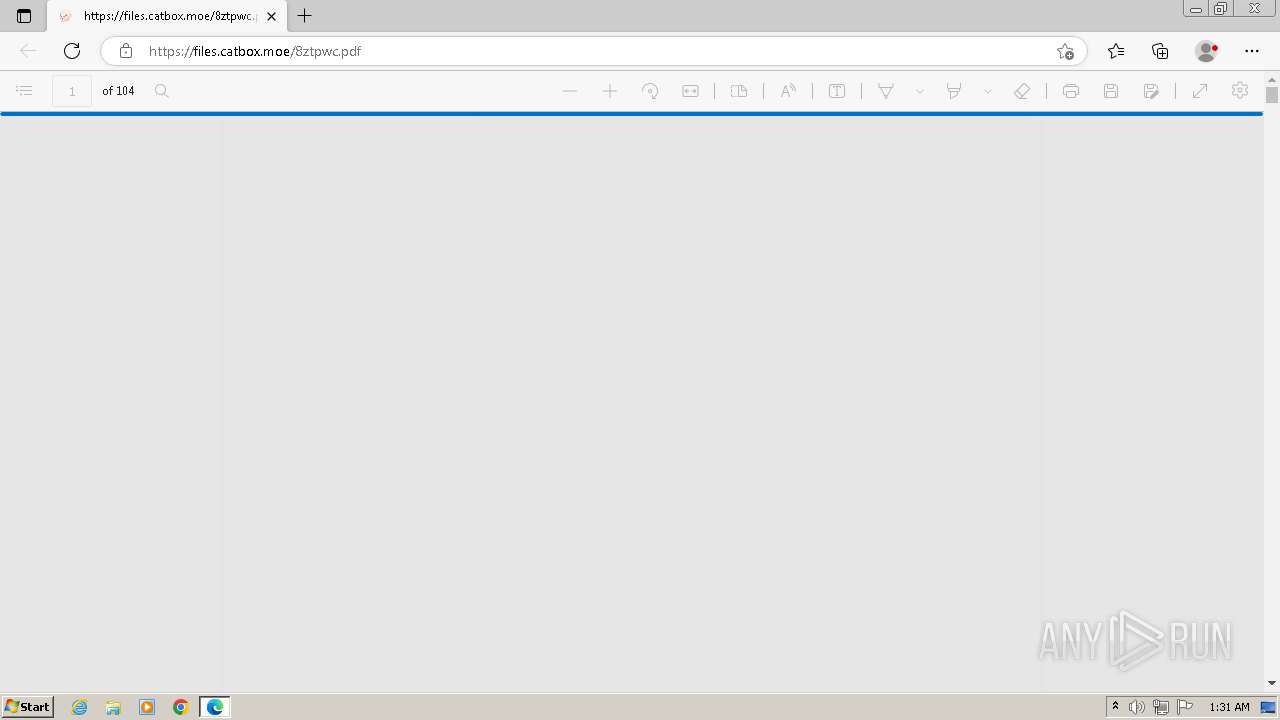Save the PDF file
Image resolution: width=1280 pixels, height=720 pixels.
coord(1111,91)
